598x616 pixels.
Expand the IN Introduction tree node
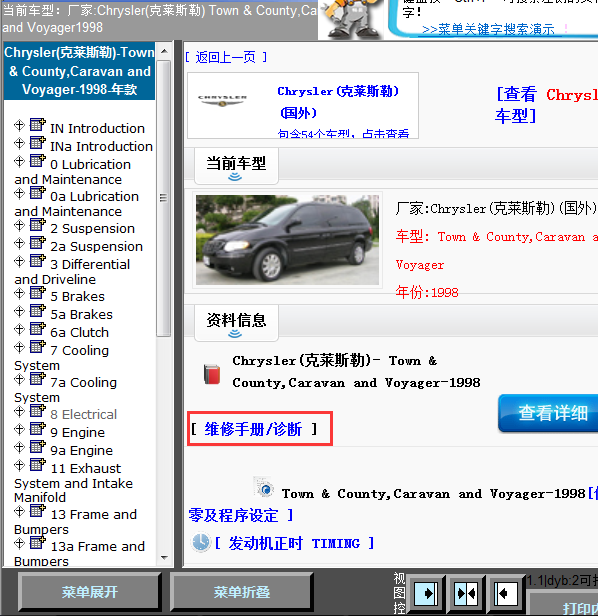[19, 125]
